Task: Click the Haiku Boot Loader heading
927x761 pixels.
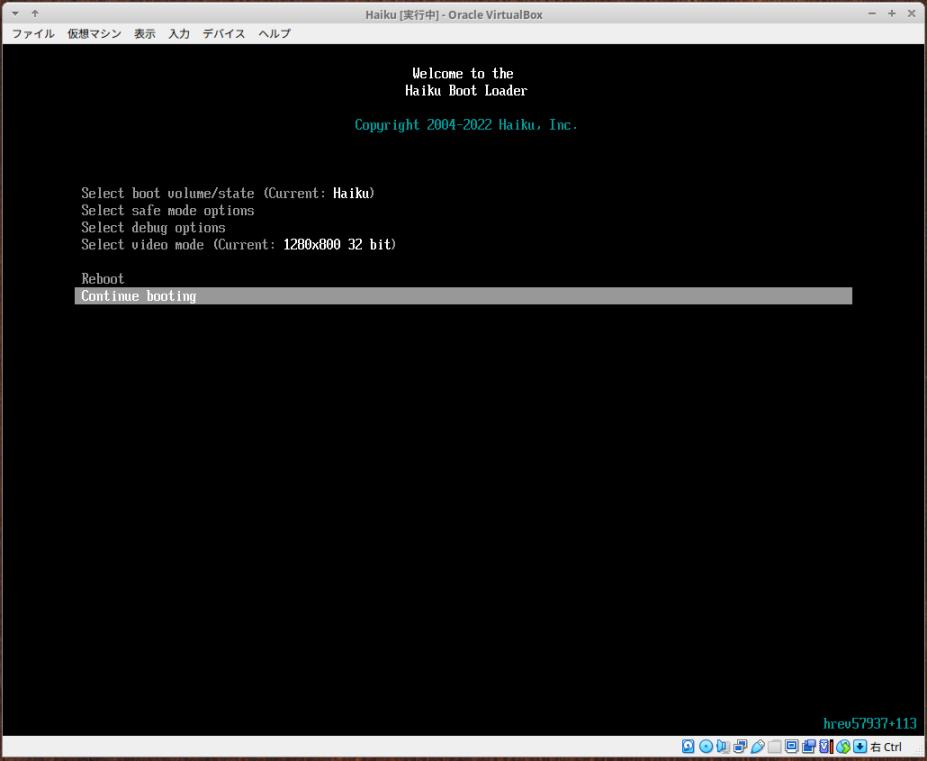Action: click(x=466, y=91)
